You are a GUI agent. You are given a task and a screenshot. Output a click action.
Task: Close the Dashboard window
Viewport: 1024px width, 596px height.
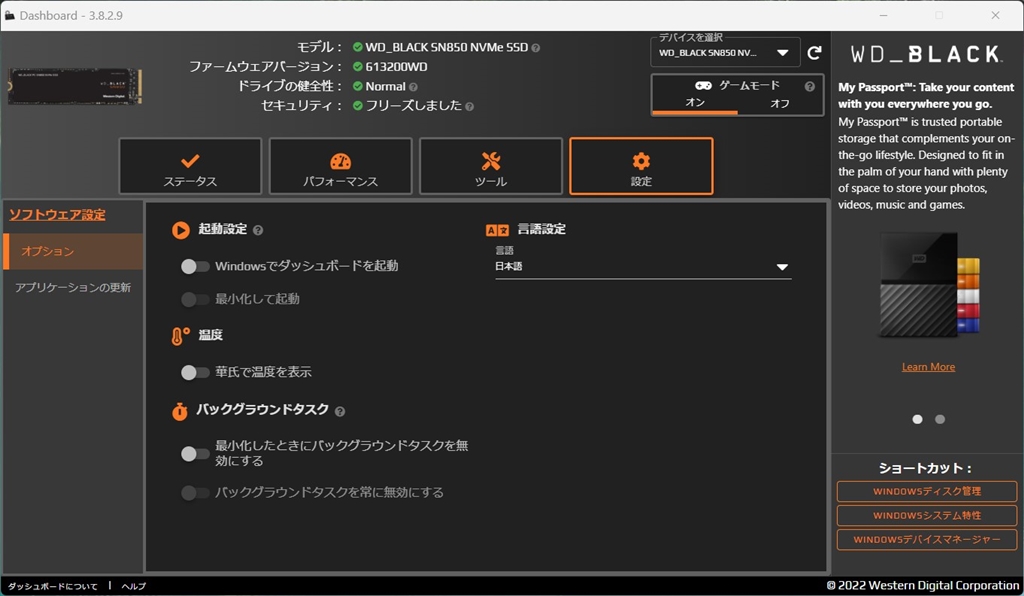click(x=995, y=15)
